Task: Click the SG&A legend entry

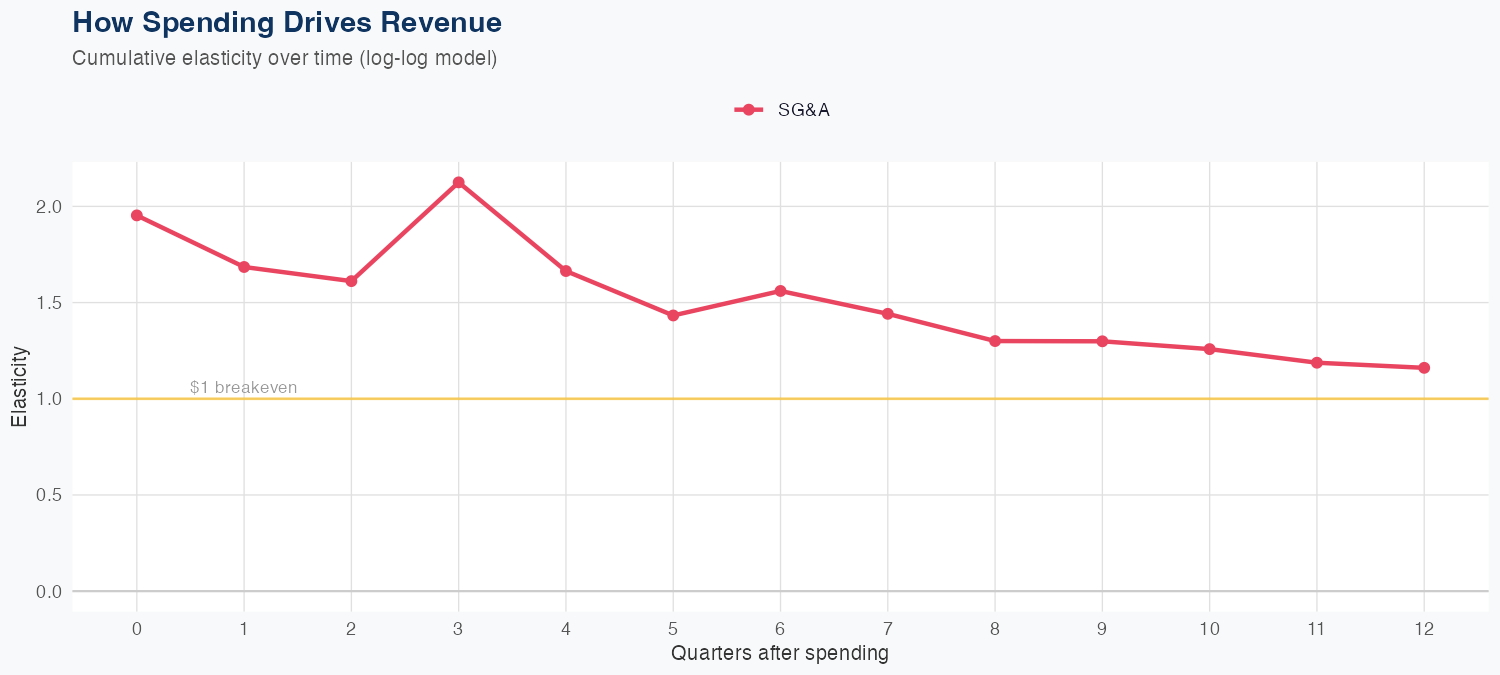Action: pyautogui.click(x=803, y=110)
